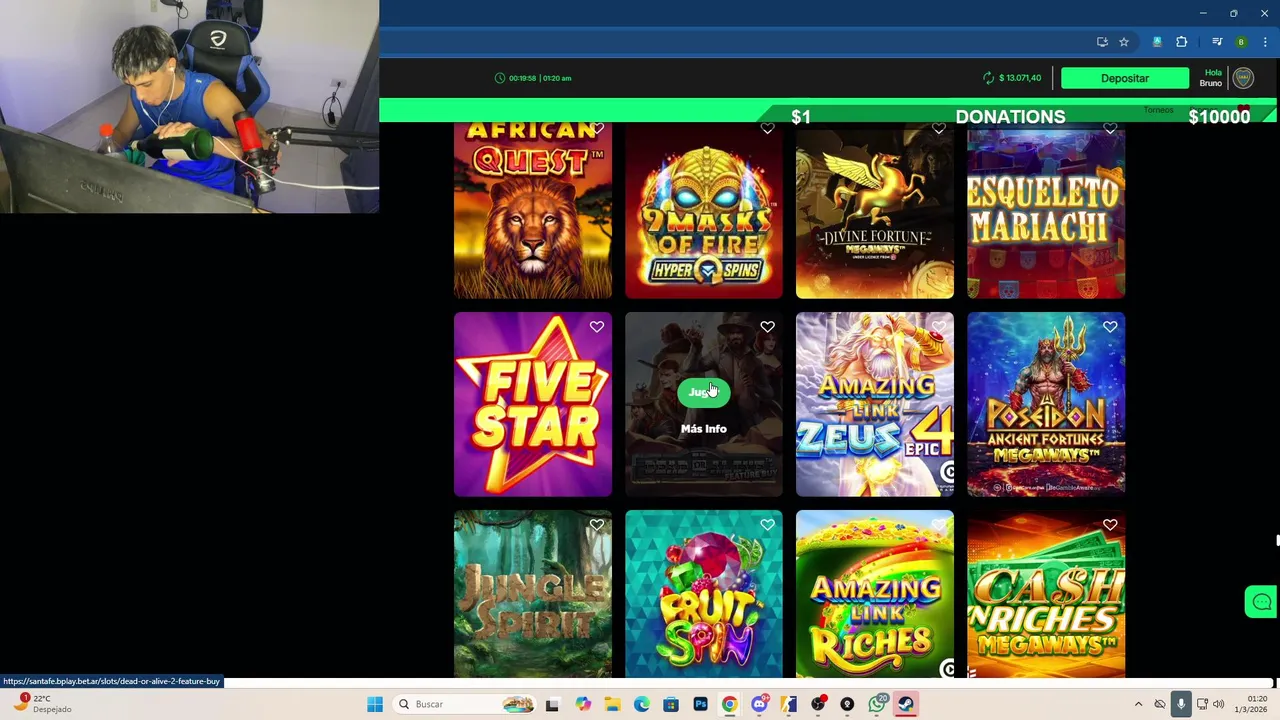The height and width of the screenshot is (720, 1280).
Task: Open Cash'N Riches Megaways thumbnail
Action: [x=1046, y=595]
